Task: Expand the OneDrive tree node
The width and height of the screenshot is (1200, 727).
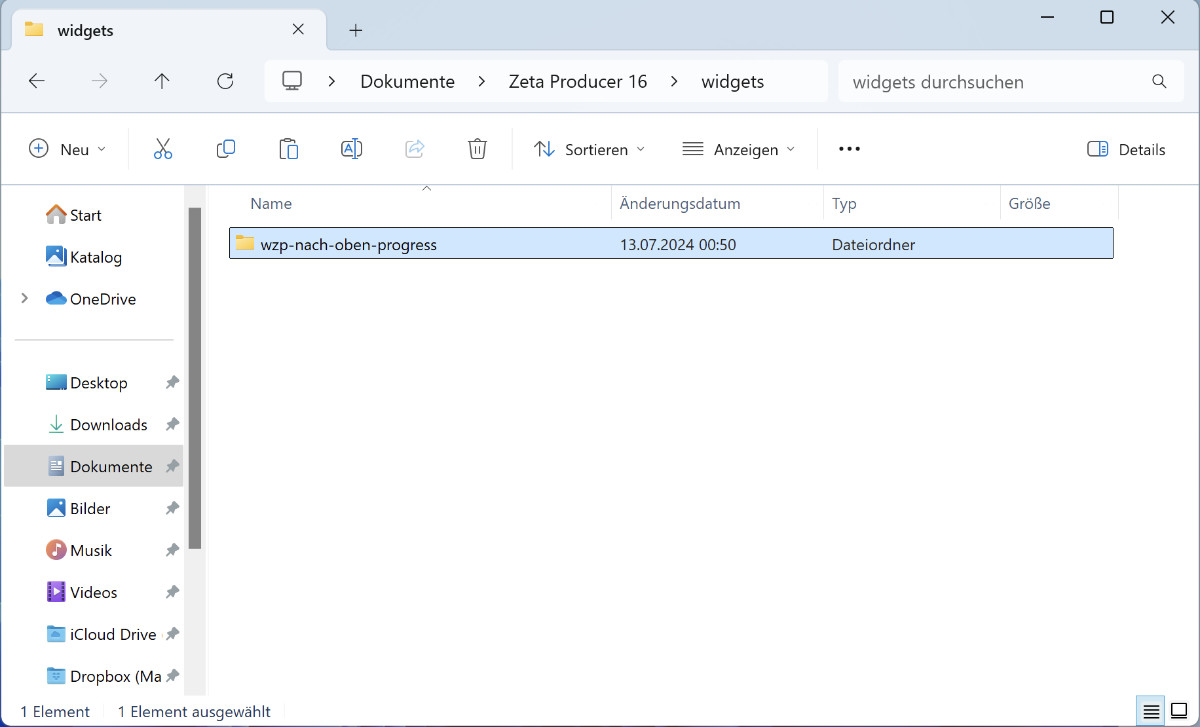Action: coord(25,299)
